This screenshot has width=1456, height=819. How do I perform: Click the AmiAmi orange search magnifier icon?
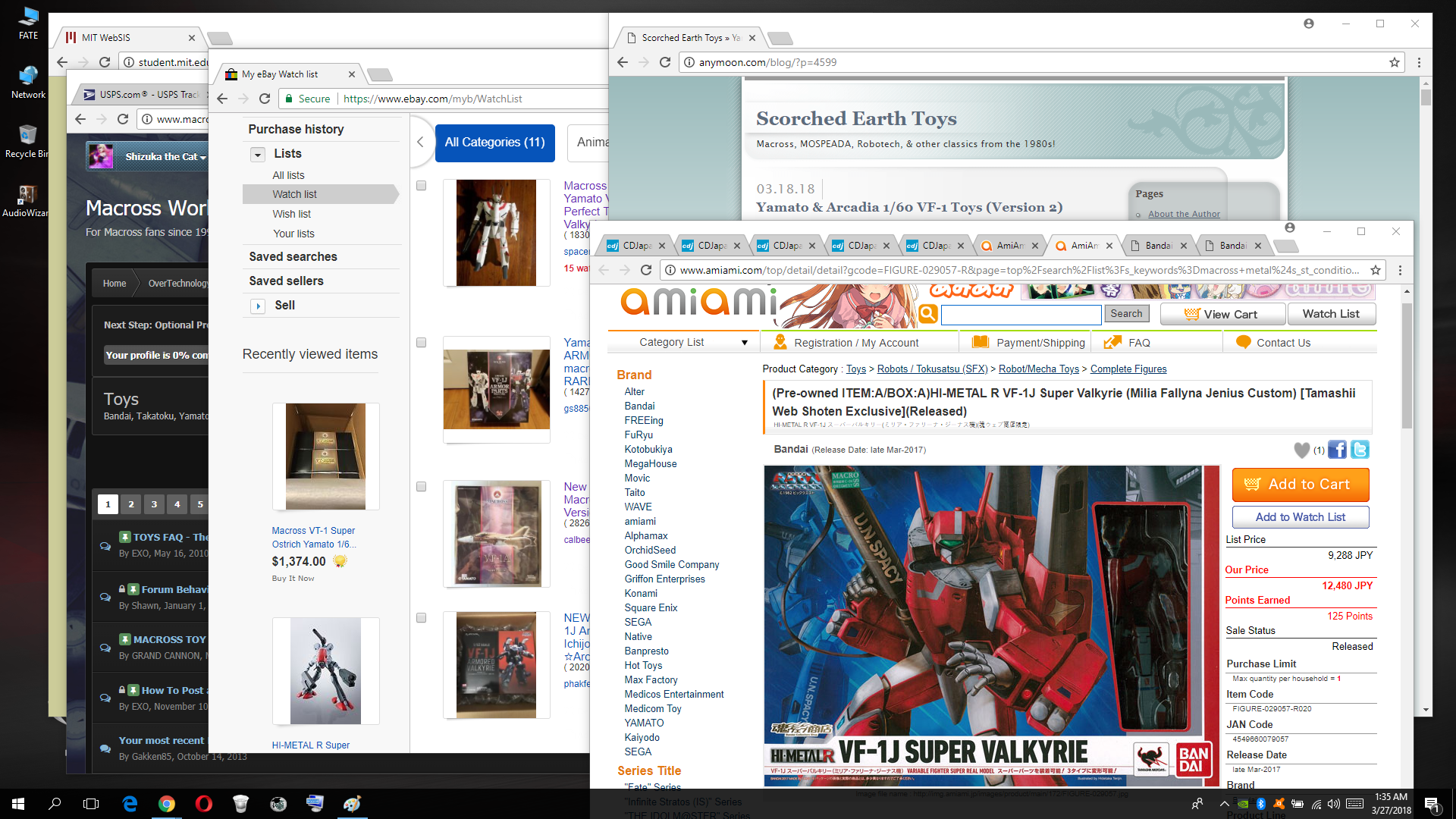(x=928, y=314)
